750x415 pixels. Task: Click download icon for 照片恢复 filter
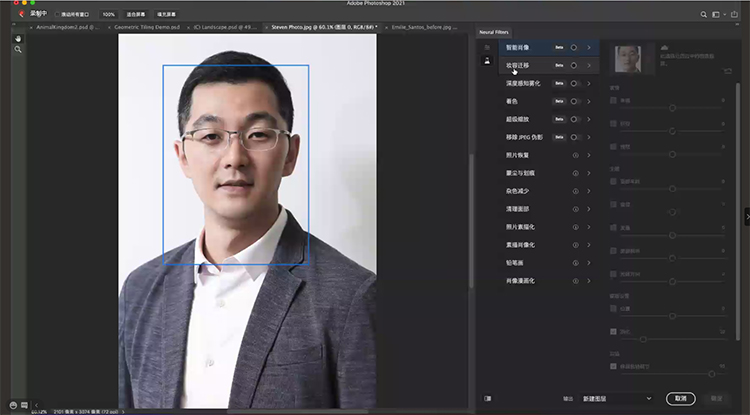pos(575,155)
